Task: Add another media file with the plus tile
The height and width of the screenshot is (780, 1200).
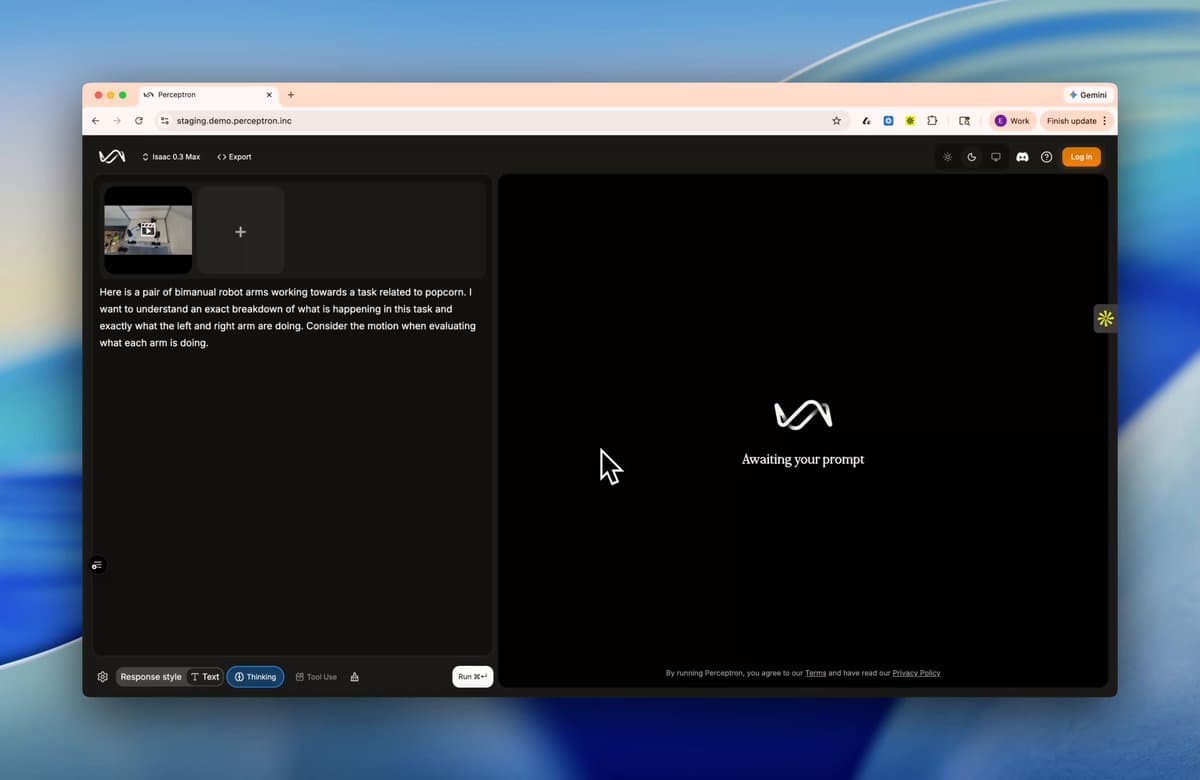Action: [240, 231]
